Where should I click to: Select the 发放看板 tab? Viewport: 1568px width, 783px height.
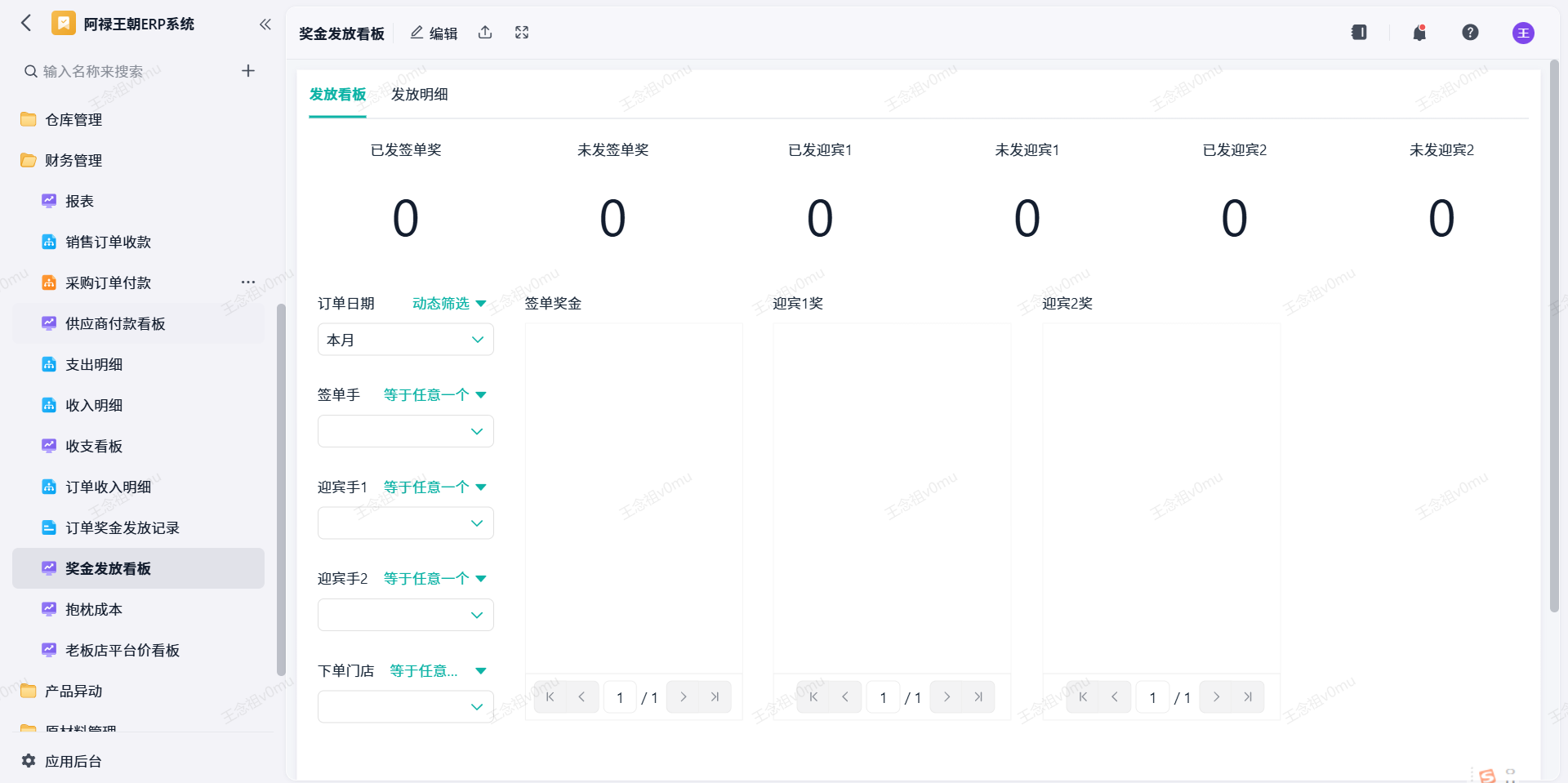point(337,95)
